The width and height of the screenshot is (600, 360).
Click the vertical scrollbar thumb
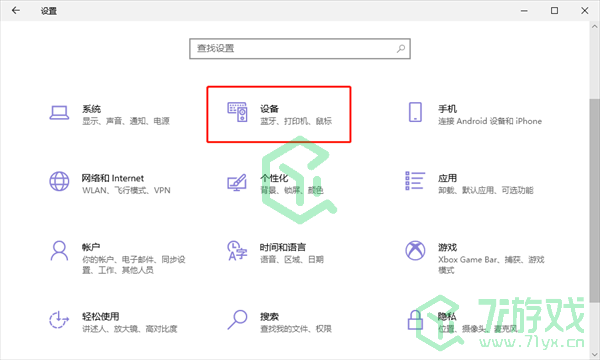click(594, 200)
